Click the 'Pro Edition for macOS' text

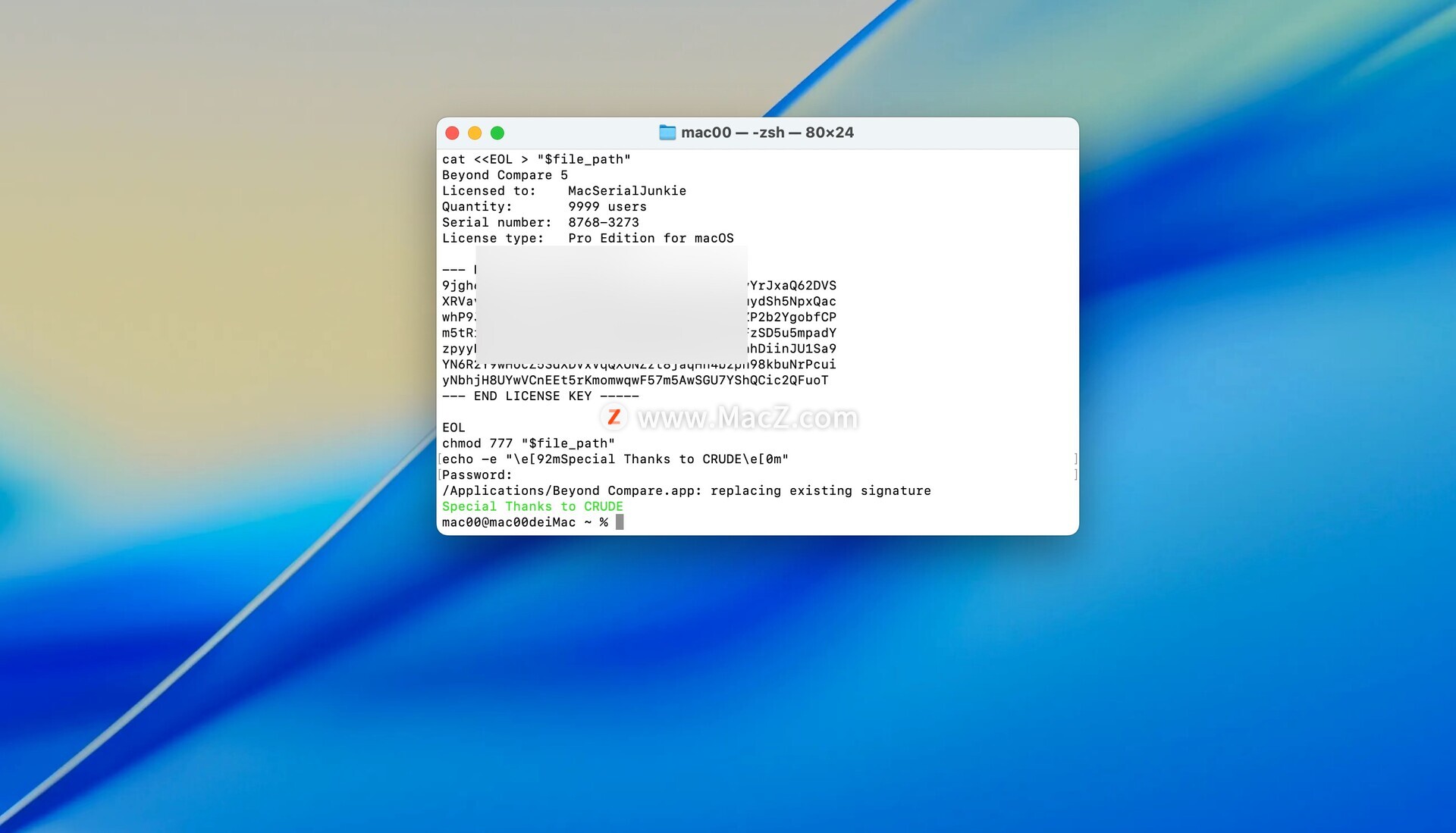point(651,238)
